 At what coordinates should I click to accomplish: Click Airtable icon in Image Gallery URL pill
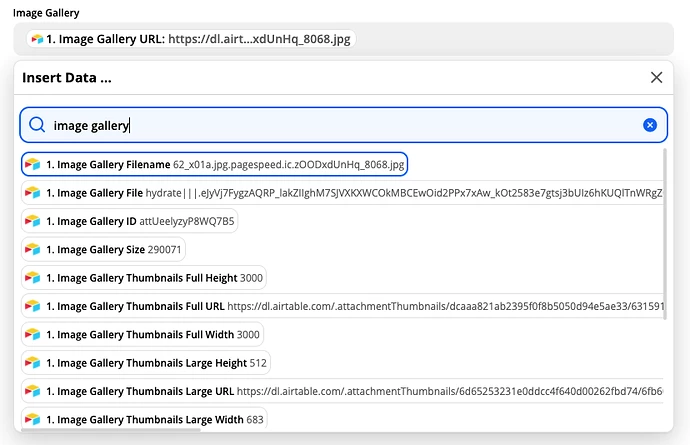[x=37, y=39]
